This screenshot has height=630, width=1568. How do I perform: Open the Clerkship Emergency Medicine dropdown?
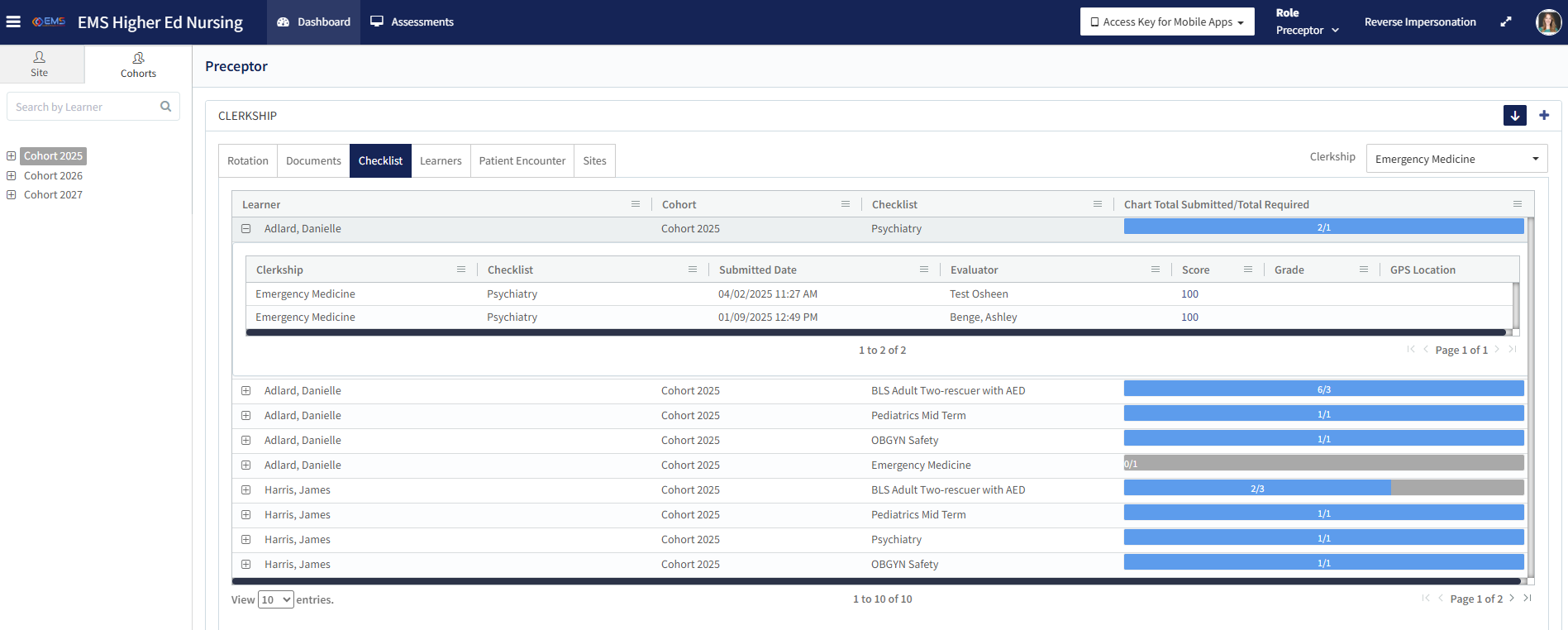tap(1456, 159)
